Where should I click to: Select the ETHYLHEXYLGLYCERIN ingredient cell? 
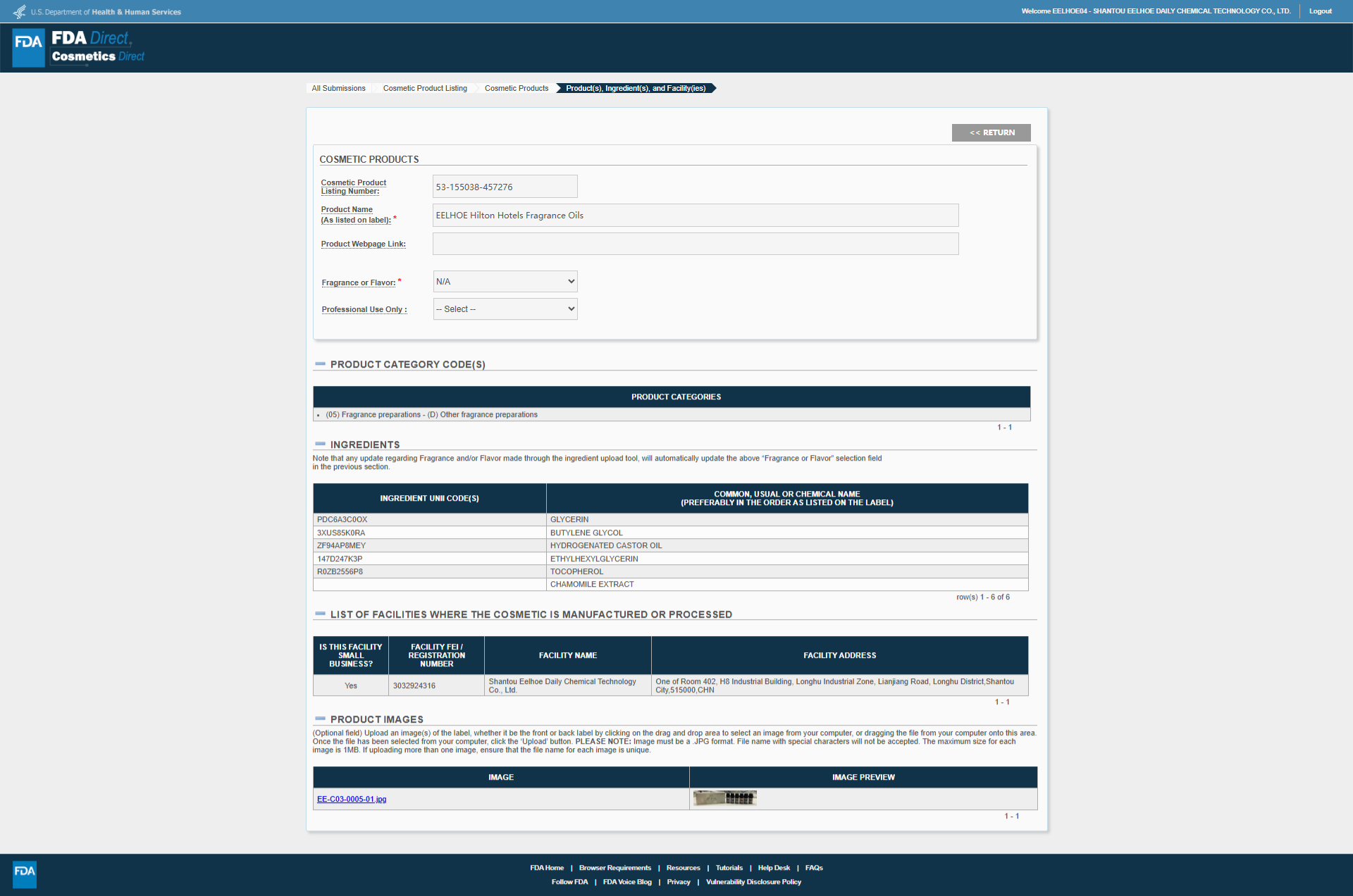click(787, 559)
